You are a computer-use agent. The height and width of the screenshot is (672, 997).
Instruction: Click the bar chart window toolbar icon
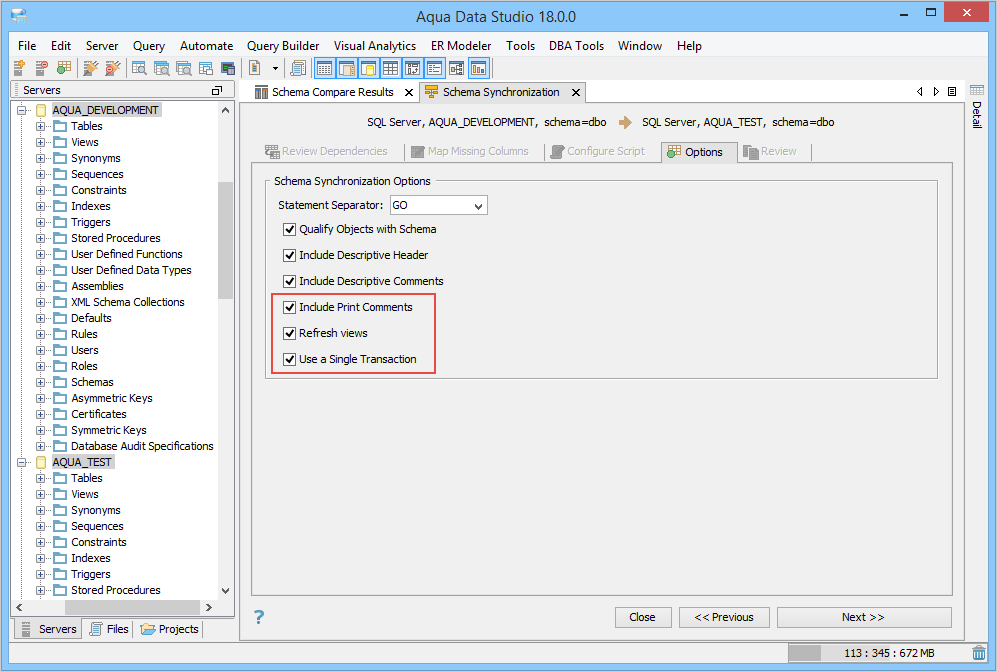(478, 67)
